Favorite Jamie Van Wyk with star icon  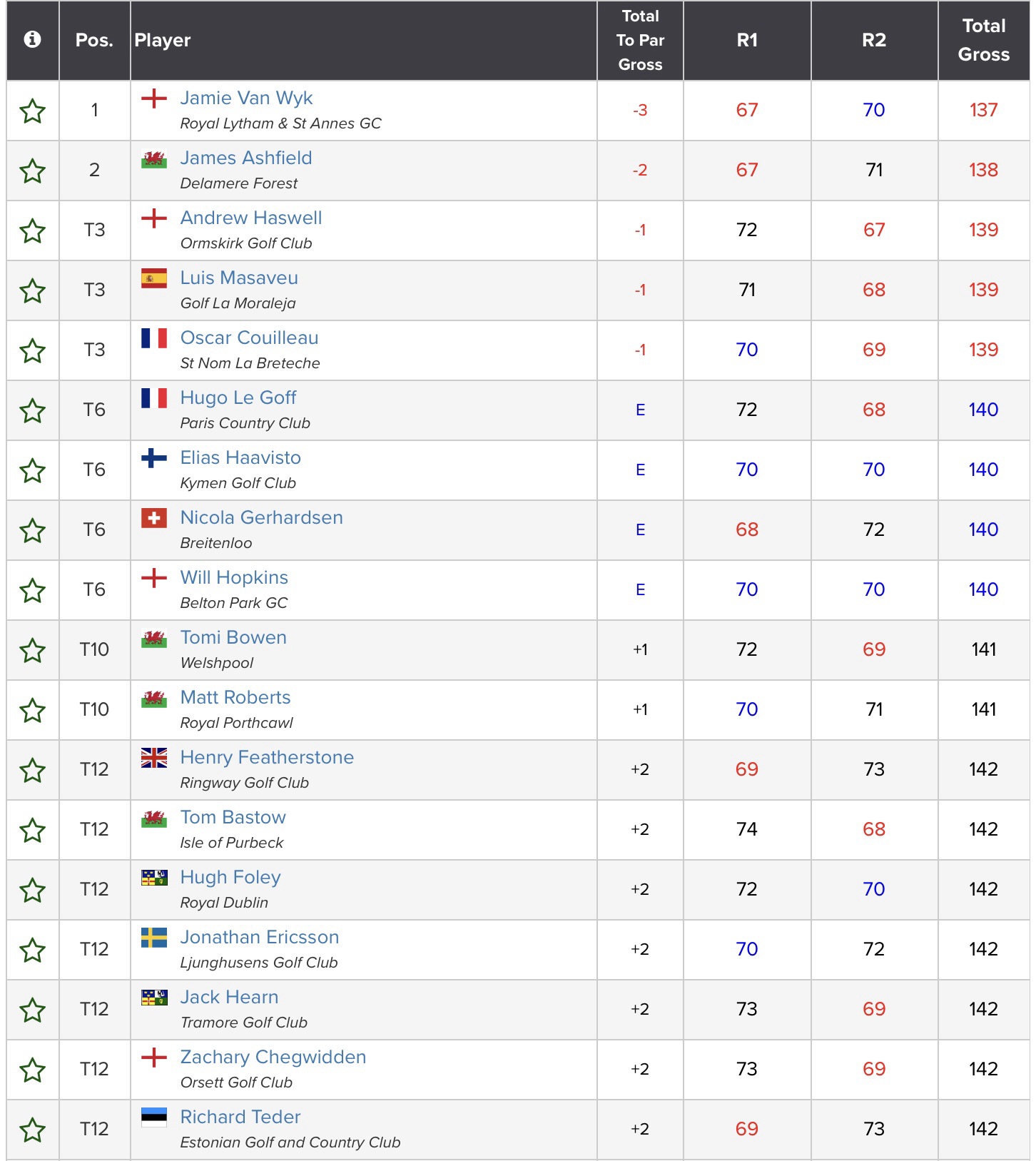tap(32, 111)
